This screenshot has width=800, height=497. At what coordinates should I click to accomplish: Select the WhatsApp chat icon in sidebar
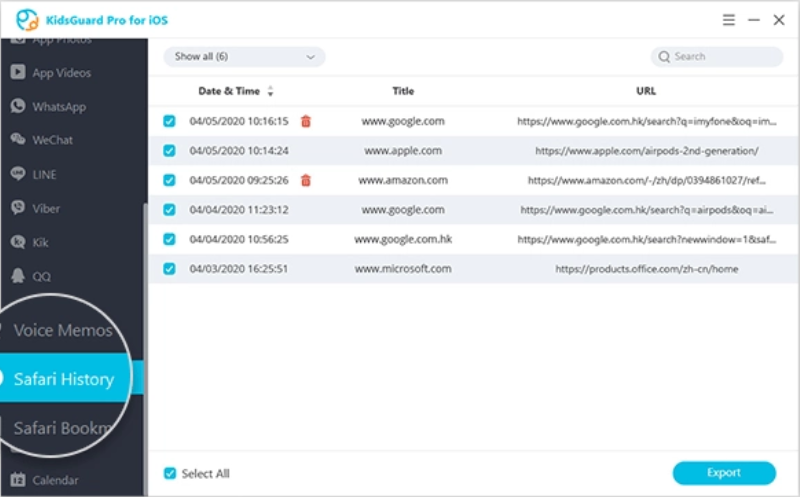(18, 106)
